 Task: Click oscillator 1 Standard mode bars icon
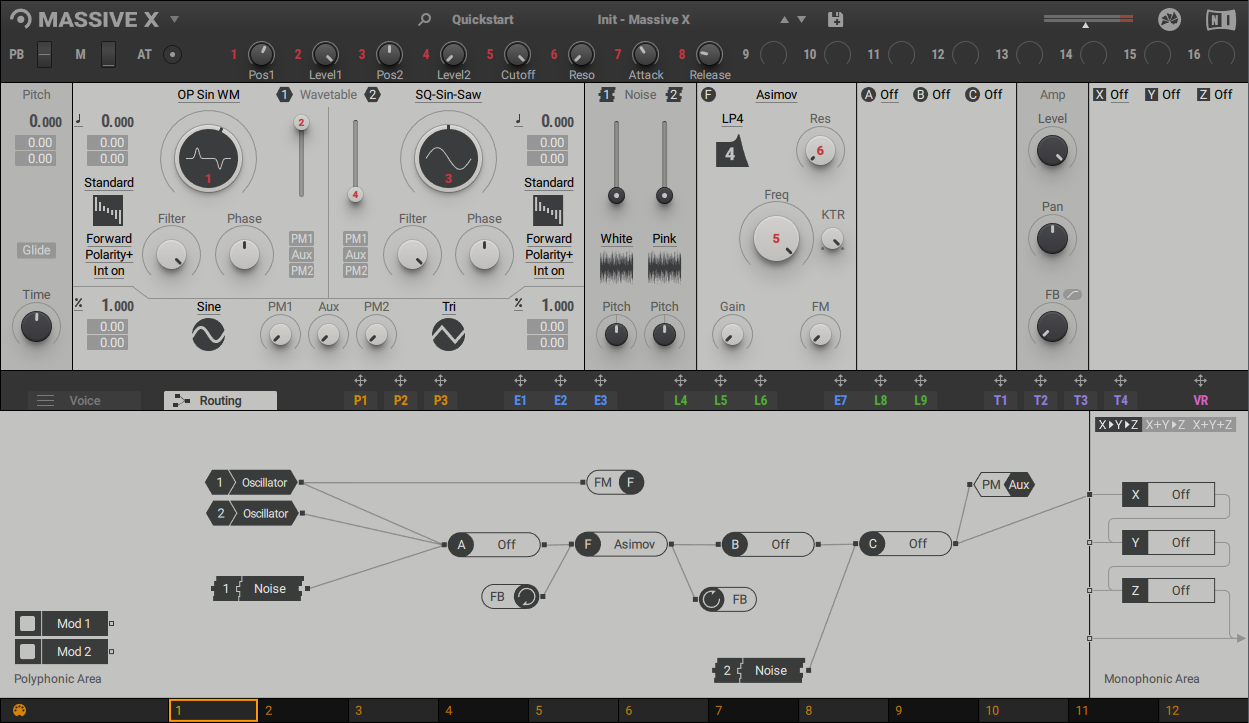tap(108, 210)
